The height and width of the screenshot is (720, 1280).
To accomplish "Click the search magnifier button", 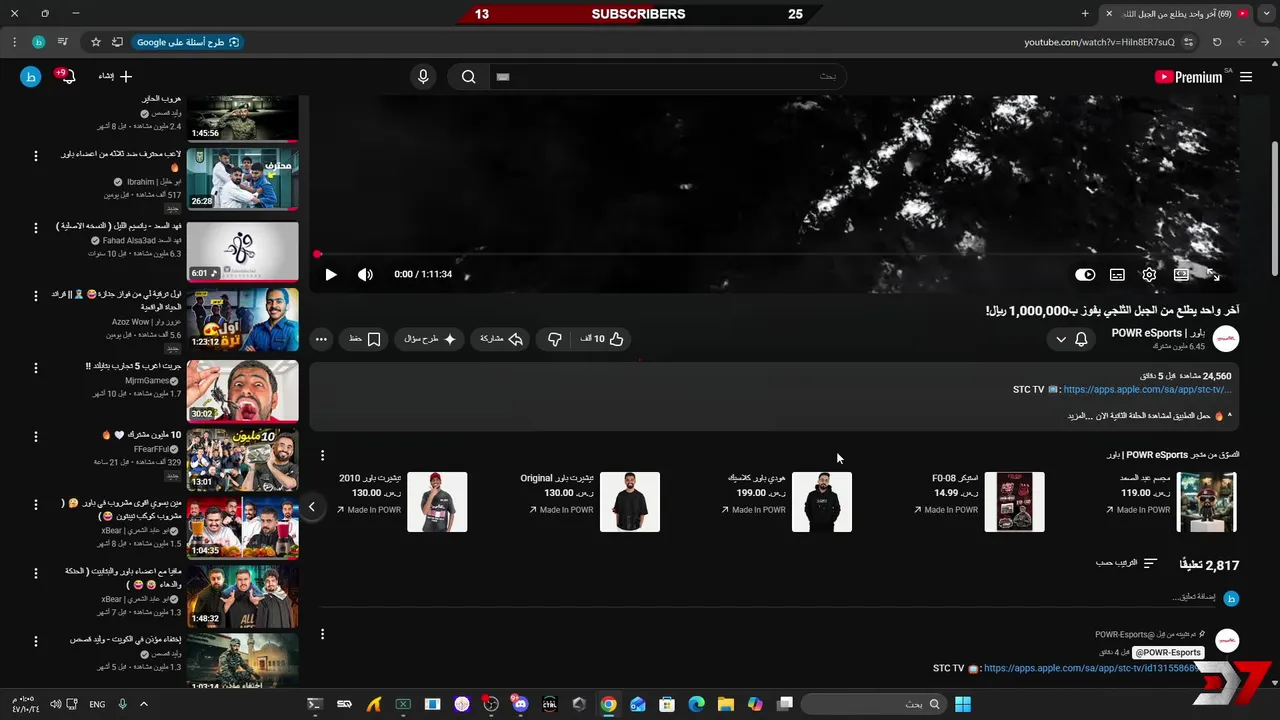I will coord(468,77).
